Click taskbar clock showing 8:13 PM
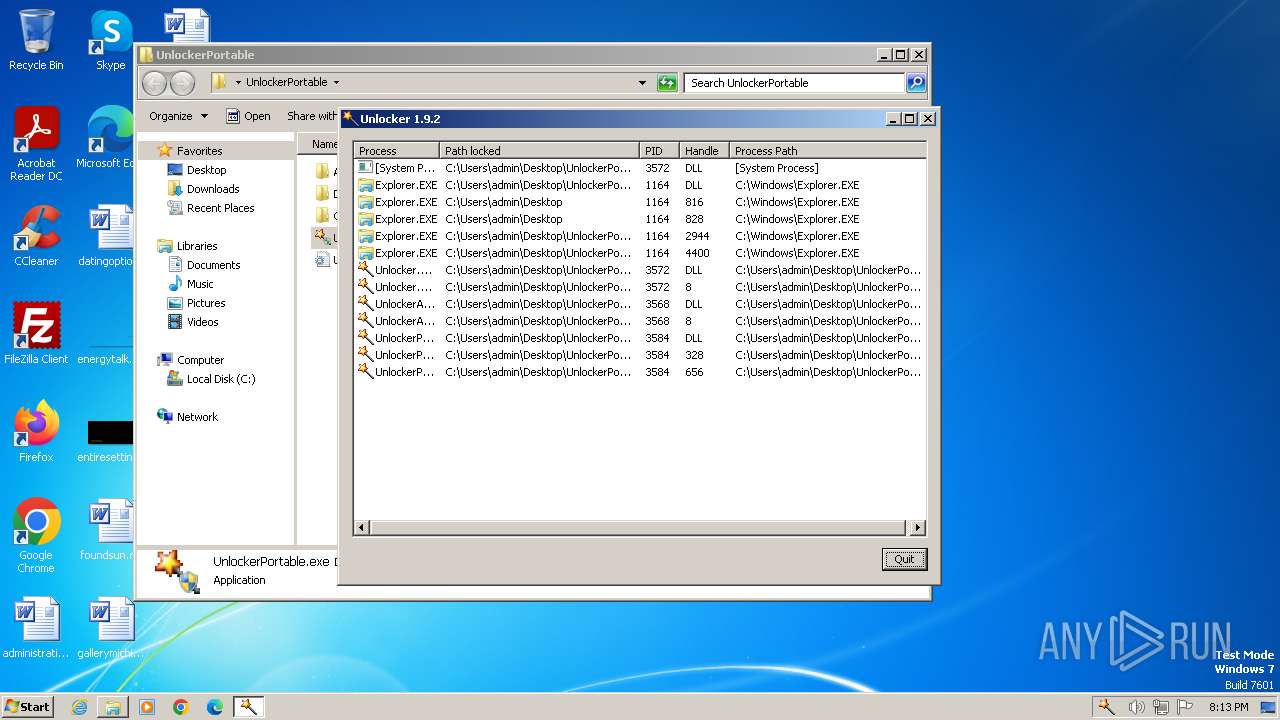 pyautogui.click(x=1228, y=707)
